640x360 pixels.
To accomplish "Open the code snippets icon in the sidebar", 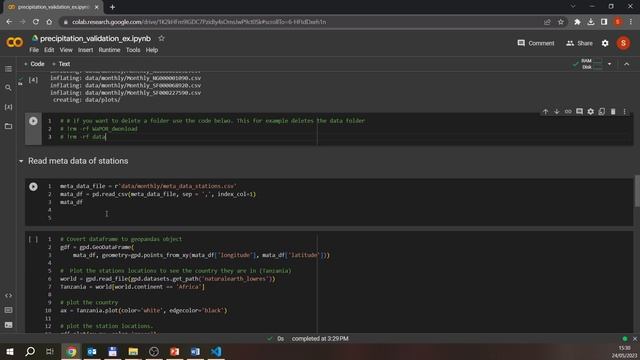I will pos(8,296).
